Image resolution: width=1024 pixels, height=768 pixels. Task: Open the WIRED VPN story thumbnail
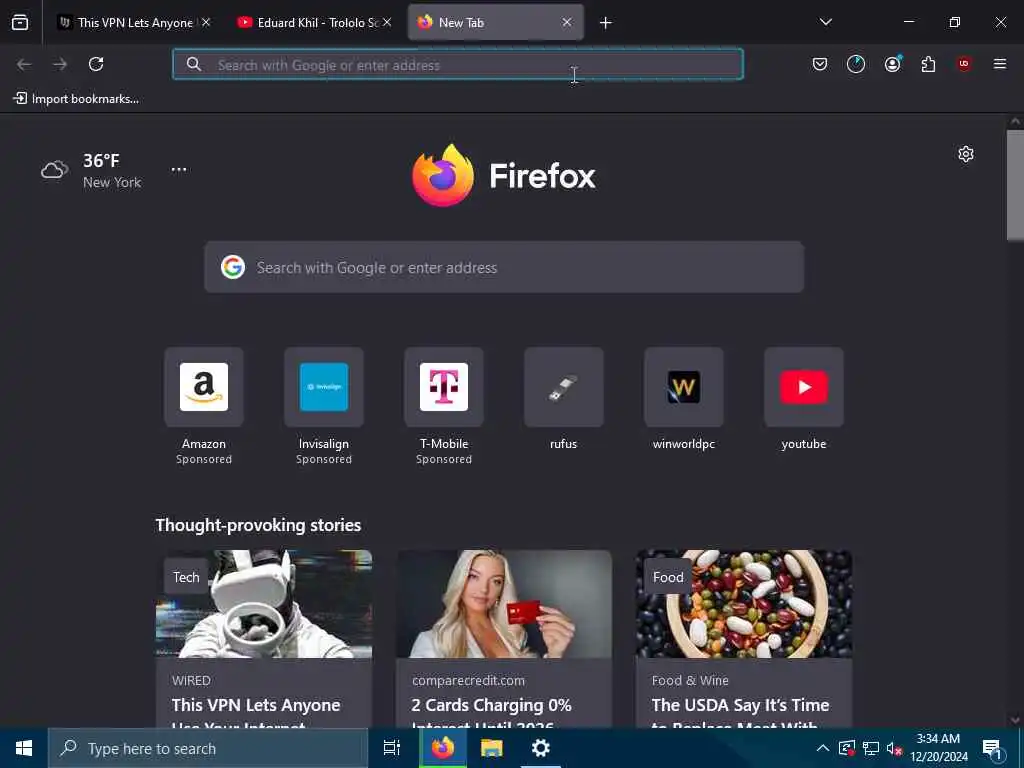click(264, 603)
